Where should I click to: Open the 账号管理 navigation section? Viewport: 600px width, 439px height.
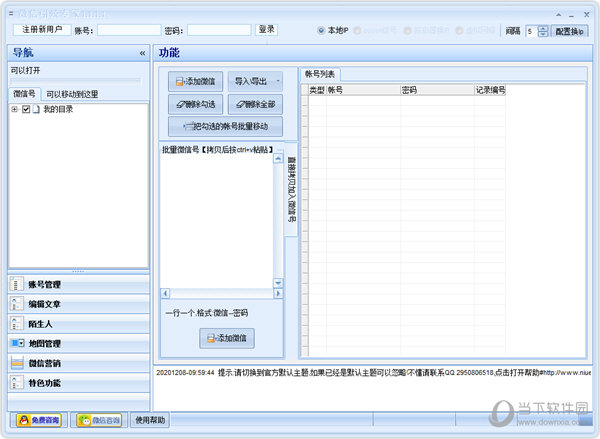tap(78, 284)
